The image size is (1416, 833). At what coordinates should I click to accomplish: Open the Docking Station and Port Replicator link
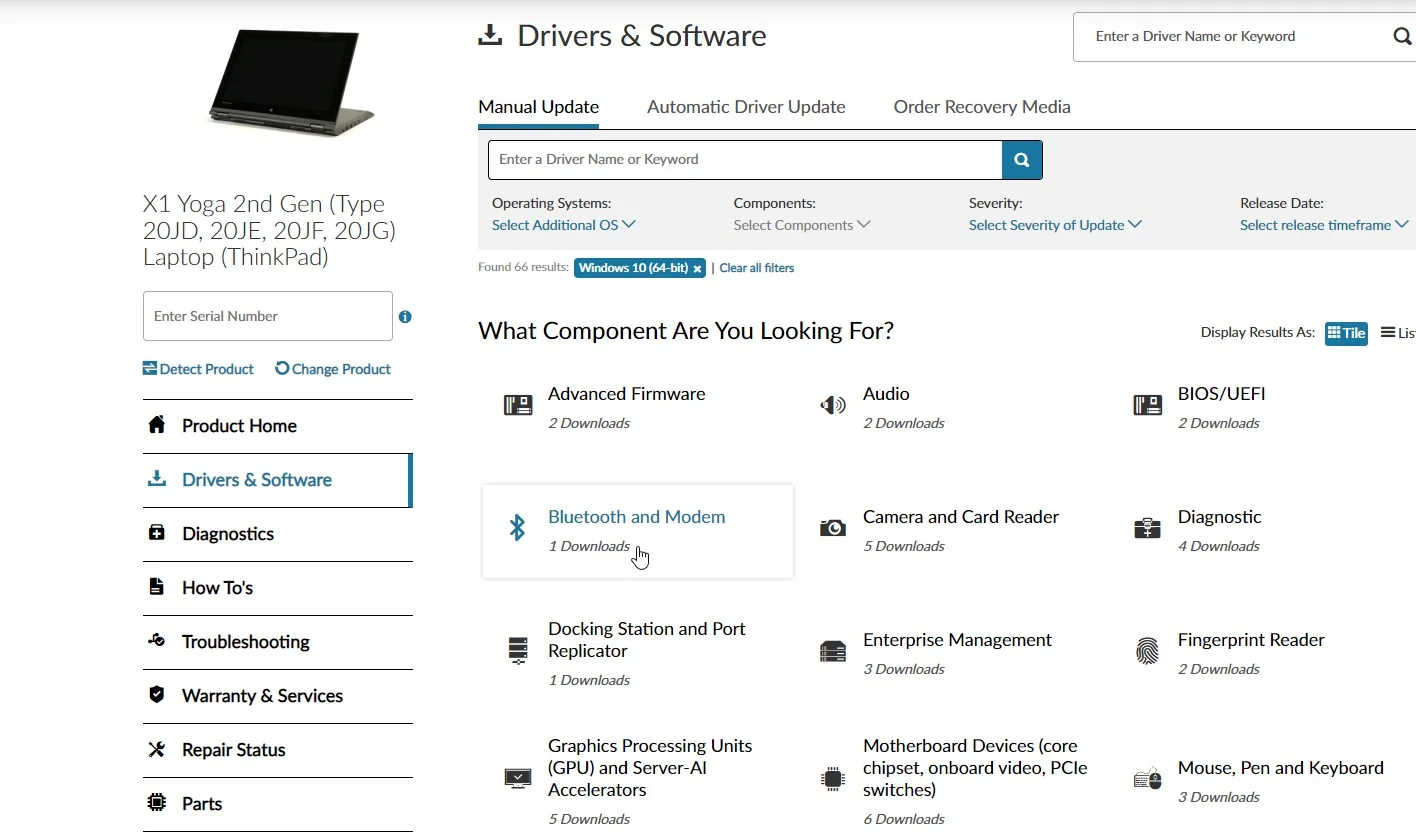[647, 640]
